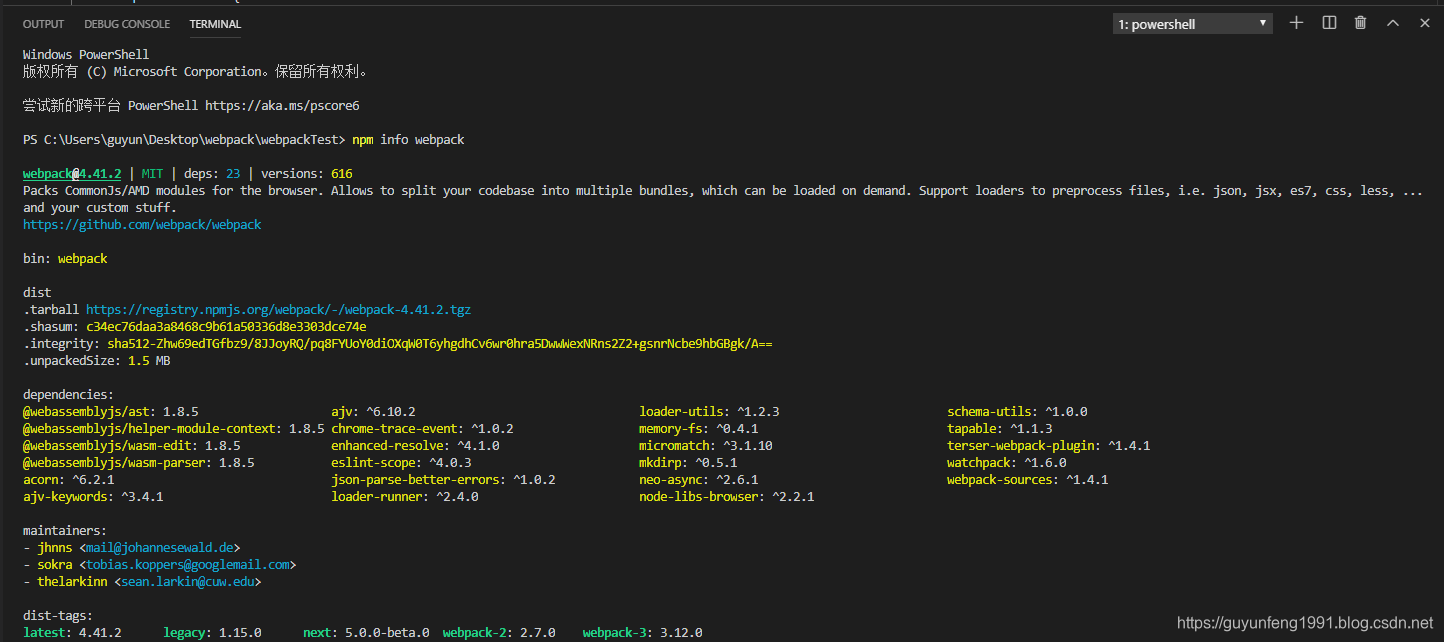Click the webpack@4.41.2 package heading
This screenshot has width=1444, height=642.
click(72, 174)
